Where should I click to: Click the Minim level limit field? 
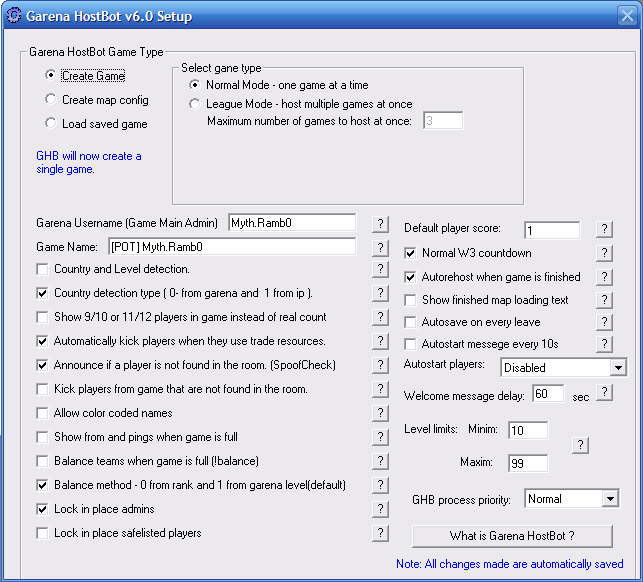click(x=528, y=430)
